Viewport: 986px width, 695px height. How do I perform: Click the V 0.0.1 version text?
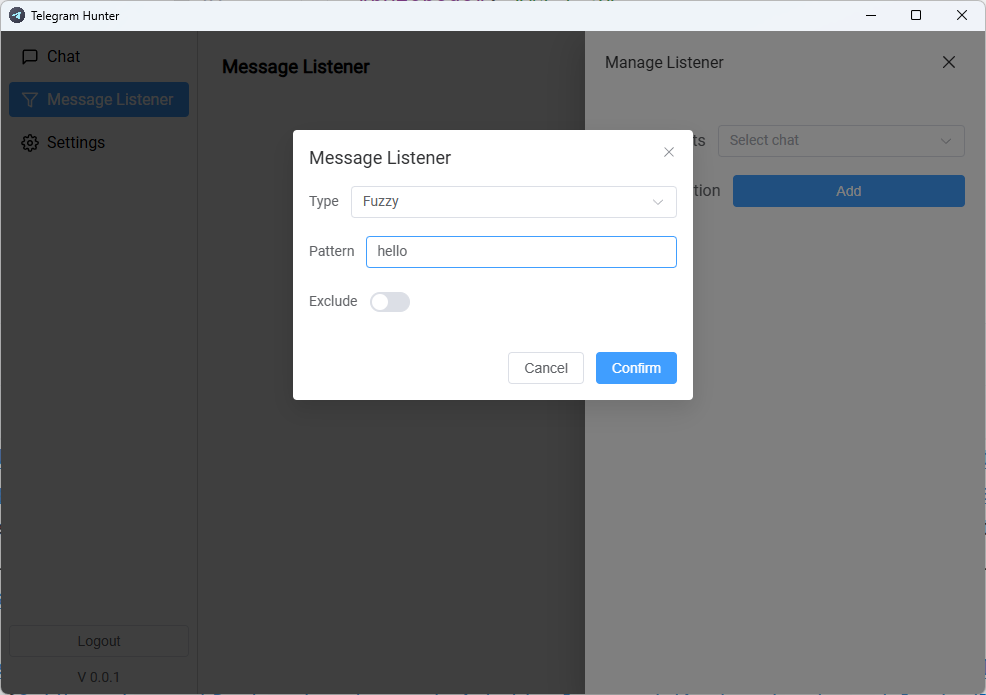[99, 677]
